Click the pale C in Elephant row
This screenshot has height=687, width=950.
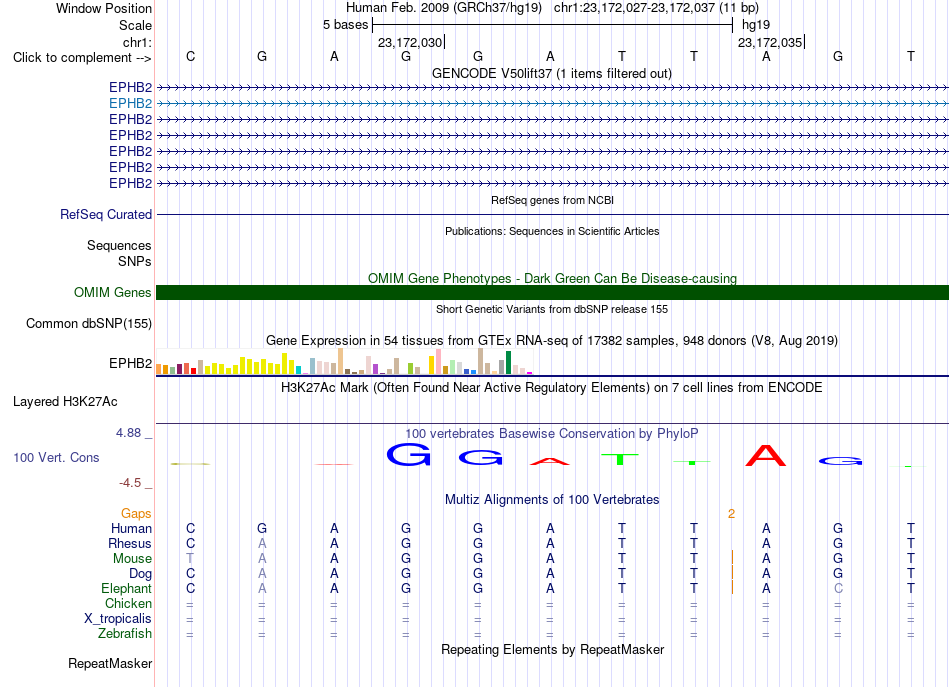pyautogui.click(x=838, y=588)
